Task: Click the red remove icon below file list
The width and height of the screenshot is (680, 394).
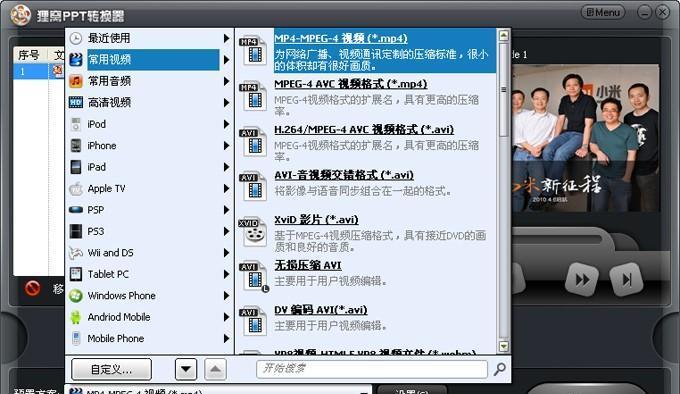Action: point(33,288)
